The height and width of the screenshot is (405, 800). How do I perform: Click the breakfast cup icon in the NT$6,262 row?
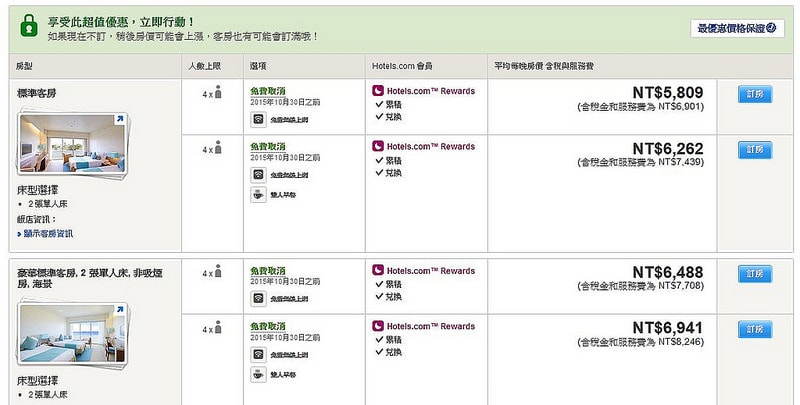pos(258,195)
